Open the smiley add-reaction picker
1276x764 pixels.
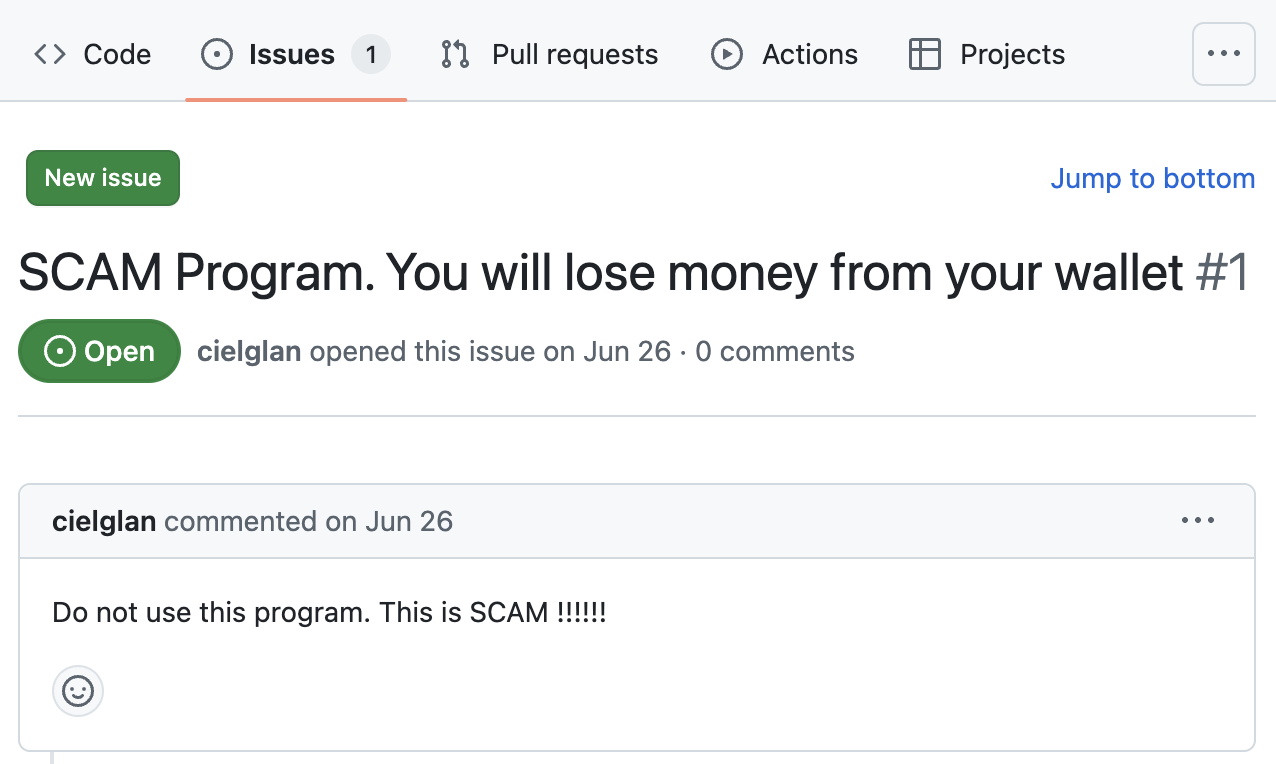pos(78,691)
